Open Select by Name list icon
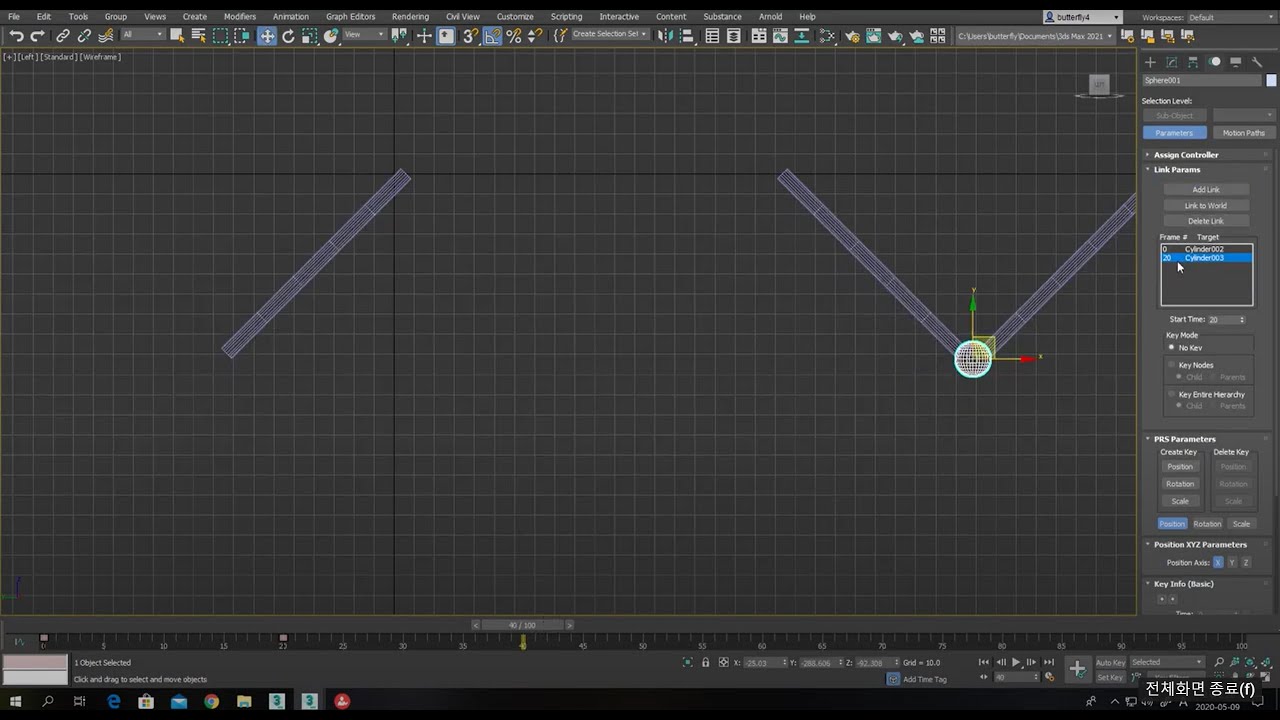 coord(198,36)
